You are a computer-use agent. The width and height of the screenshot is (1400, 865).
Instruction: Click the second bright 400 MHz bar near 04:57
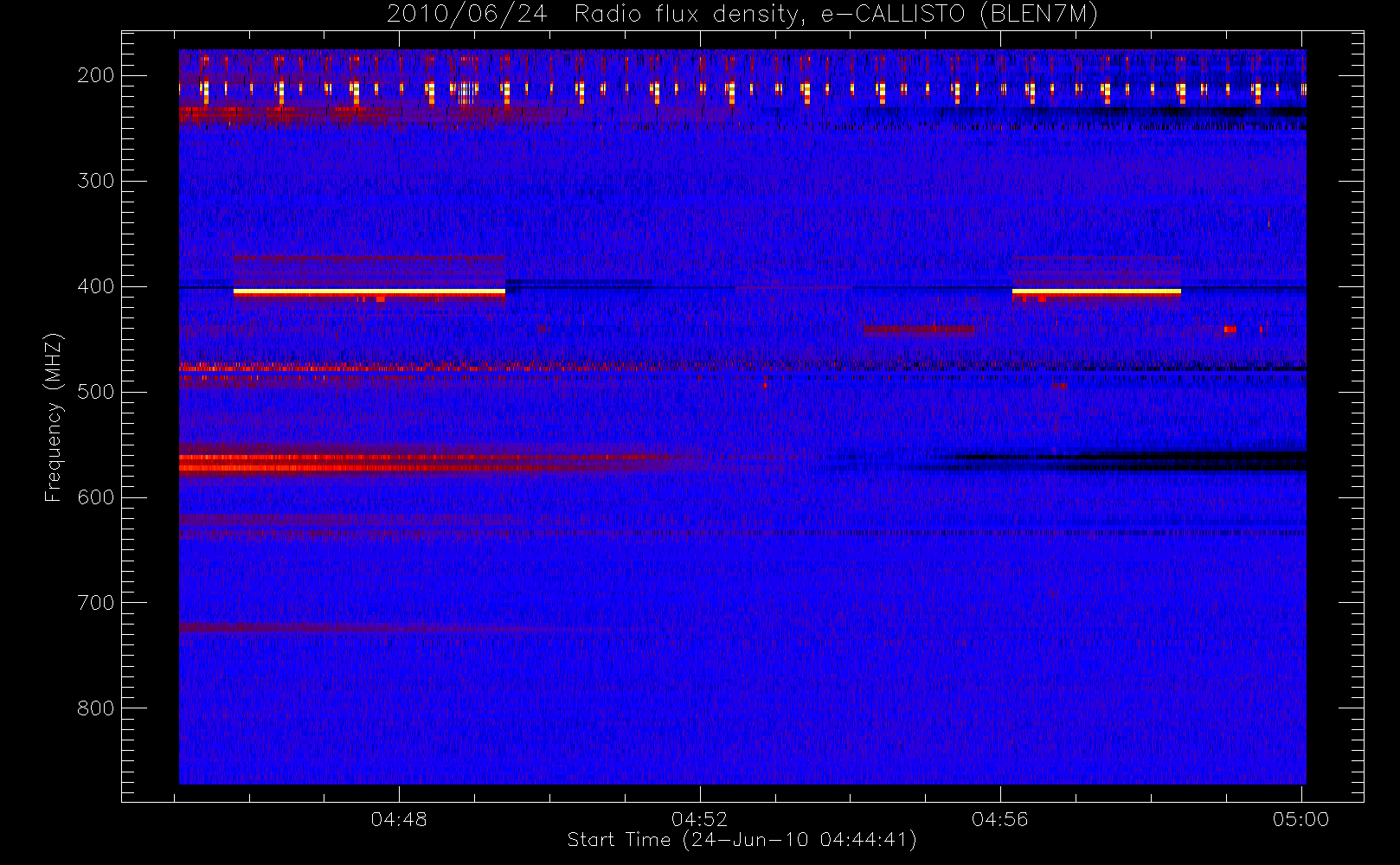tap(1096, 292)
